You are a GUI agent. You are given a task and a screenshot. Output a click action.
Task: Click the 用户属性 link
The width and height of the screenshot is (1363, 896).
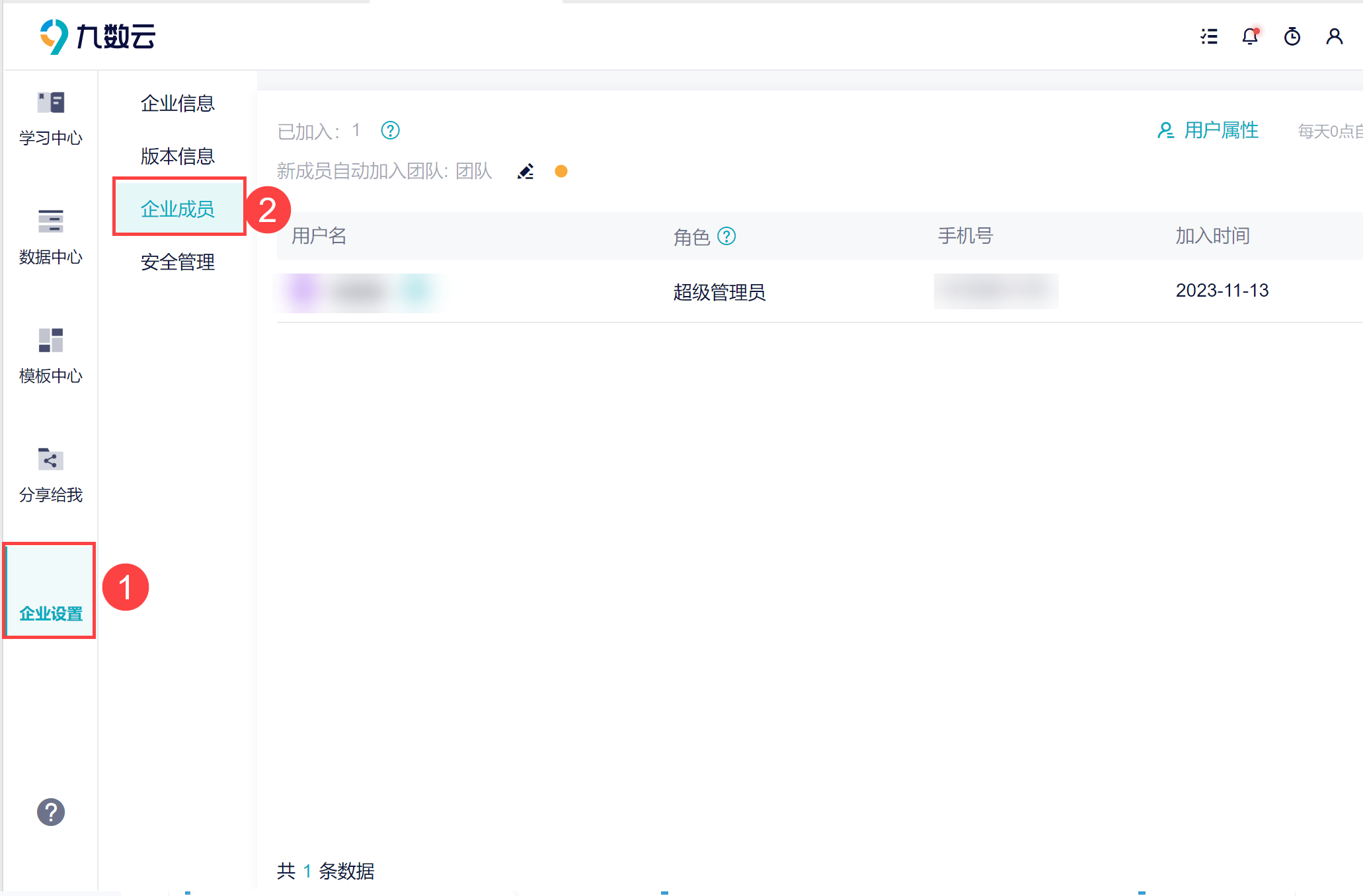click(x=1208, y=130)
